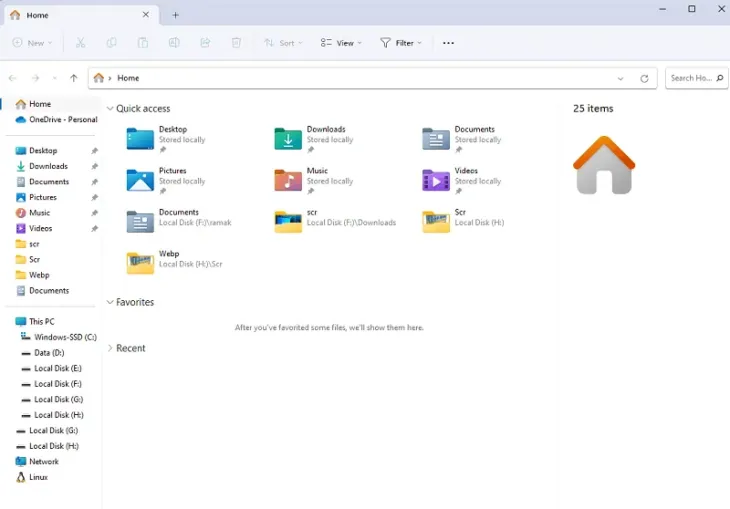Click the pin icon next to Pictures in sidebar
This screenshot has height=509, width=730.
(94, 198)
